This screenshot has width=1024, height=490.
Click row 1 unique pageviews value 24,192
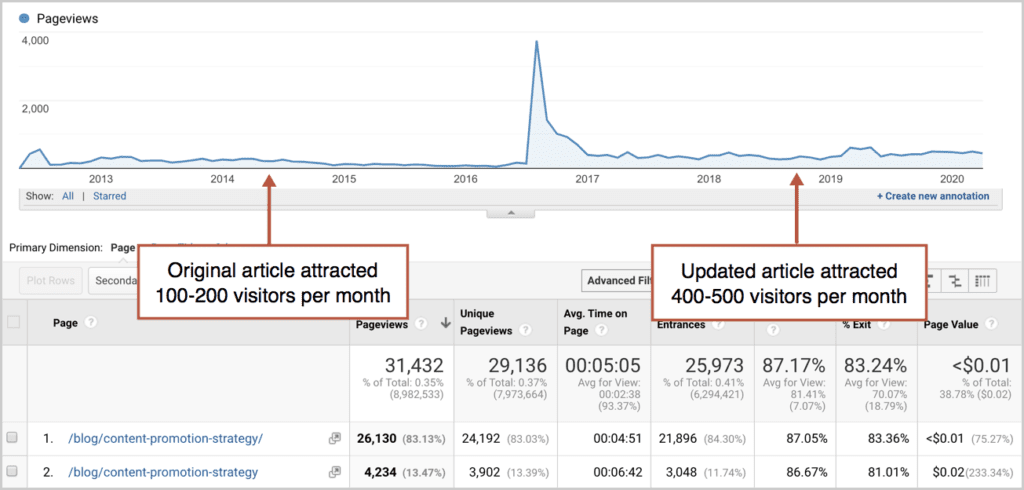pyautogui.click(x=480, y=439)
